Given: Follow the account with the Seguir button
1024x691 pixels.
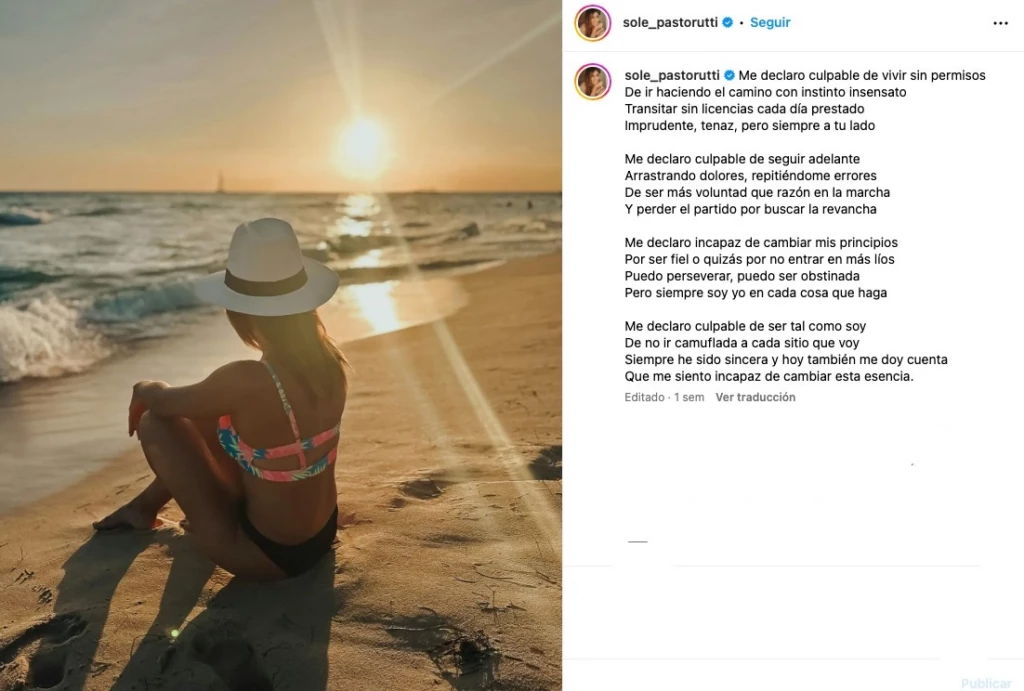Looking at the screenshot, I should point(770,22).
